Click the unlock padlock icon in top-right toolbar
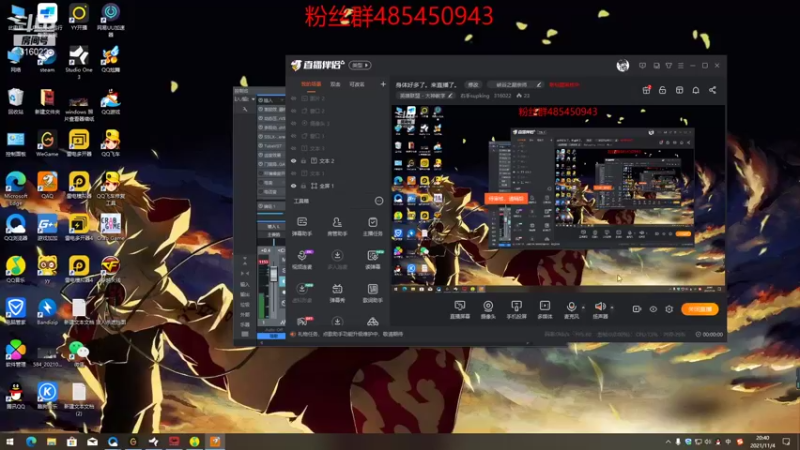 (x=662, y=90)
